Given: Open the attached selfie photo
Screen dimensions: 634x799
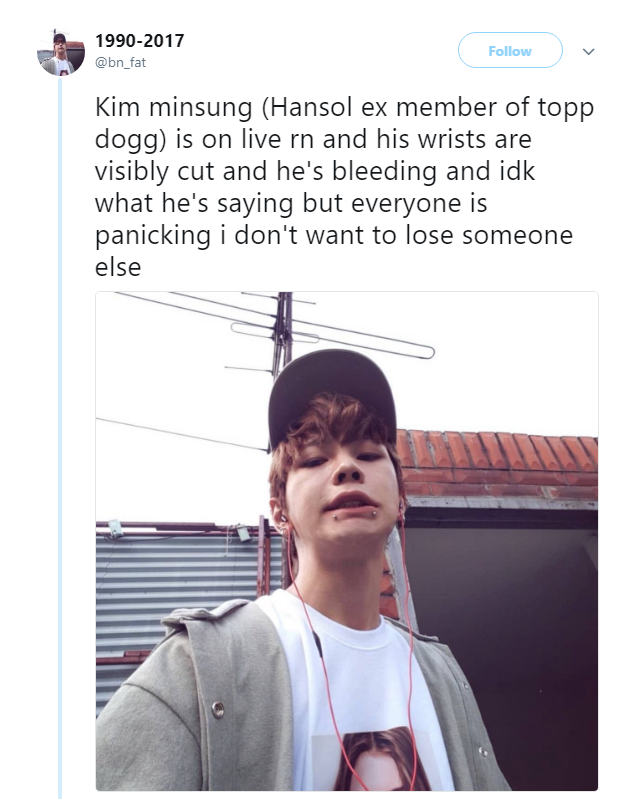Looking at the screenshot, I should tap(347, 541).
